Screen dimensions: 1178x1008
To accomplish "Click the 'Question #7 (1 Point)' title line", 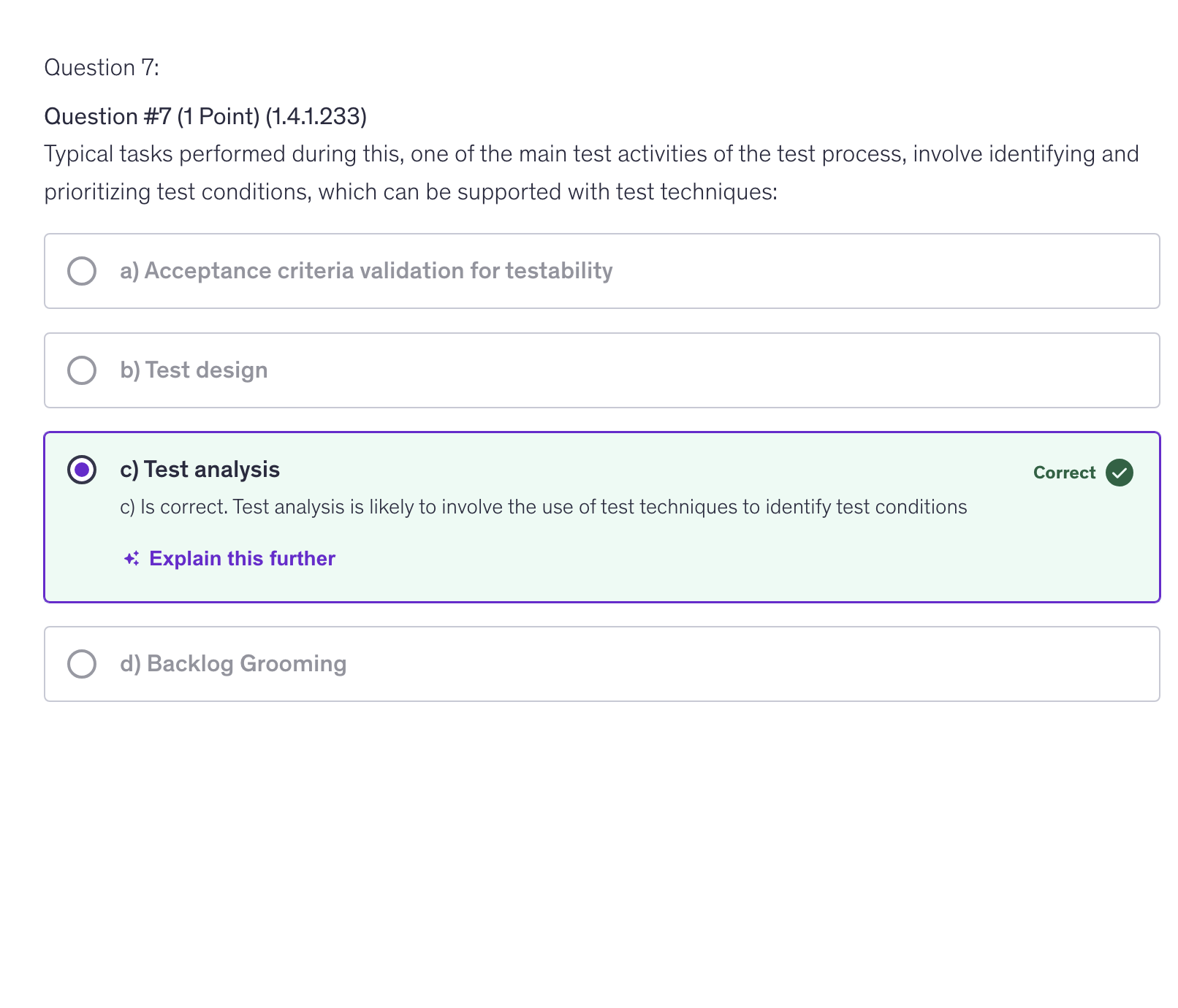I will pos(205,116).
